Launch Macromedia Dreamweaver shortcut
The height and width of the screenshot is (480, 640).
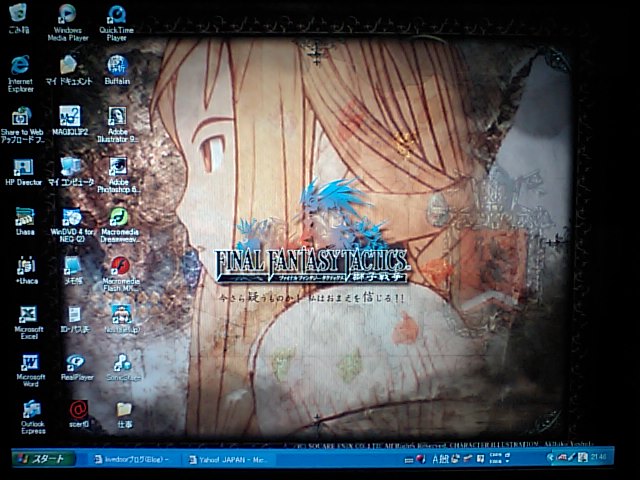click(x=120, y=225)
